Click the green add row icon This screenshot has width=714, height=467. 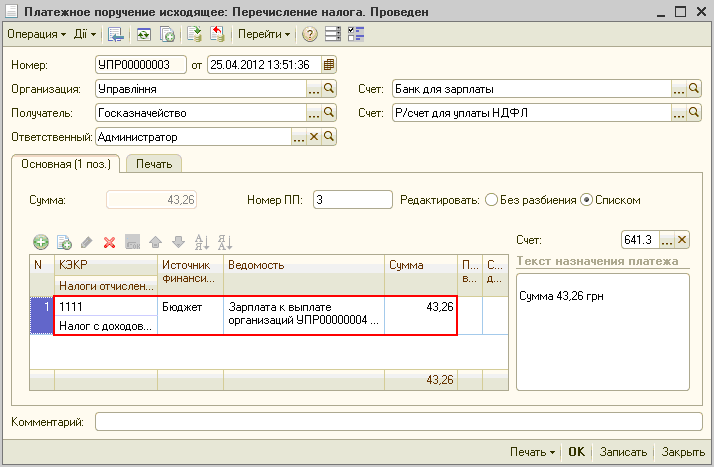click(x=41, y=242)
